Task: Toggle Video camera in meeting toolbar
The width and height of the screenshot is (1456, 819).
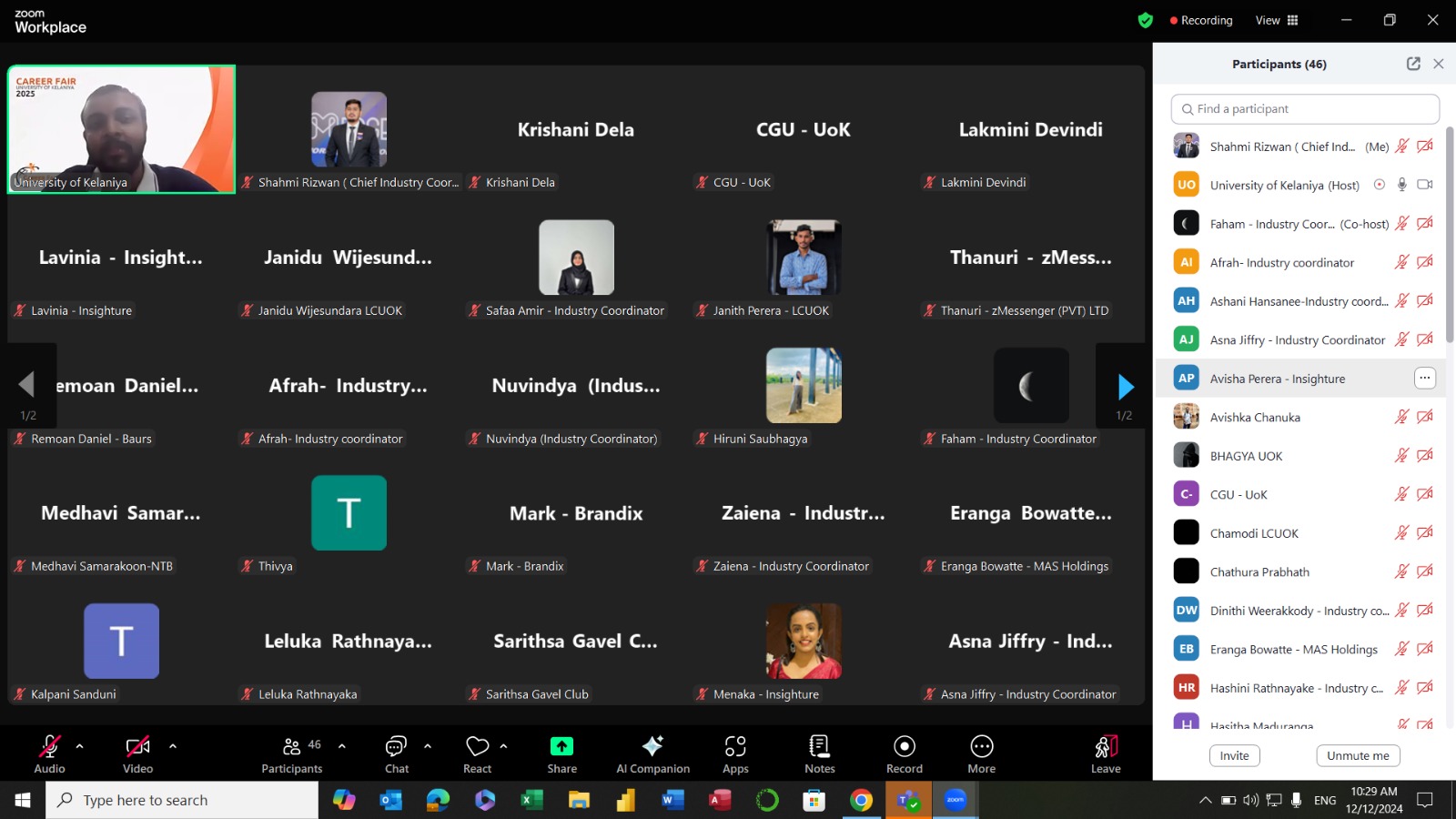Action: tap(138, 754)
